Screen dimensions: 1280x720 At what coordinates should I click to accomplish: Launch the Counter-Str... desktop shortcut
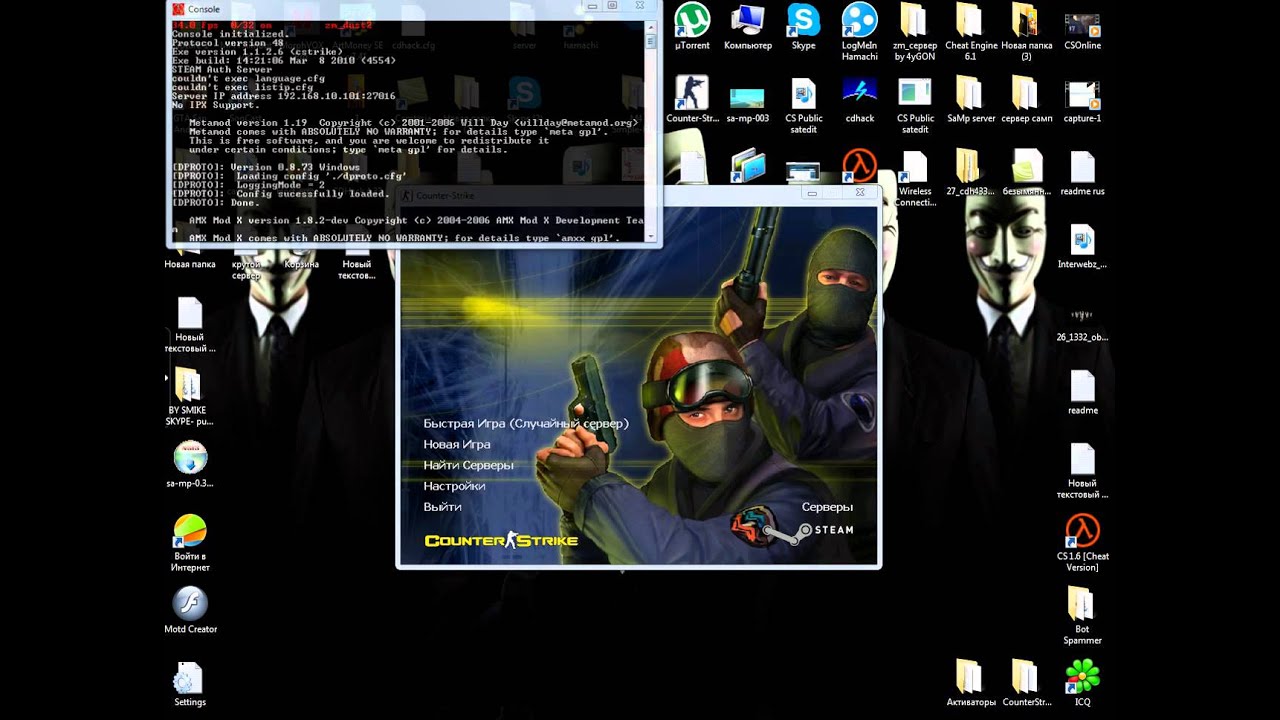pos(692,99)
